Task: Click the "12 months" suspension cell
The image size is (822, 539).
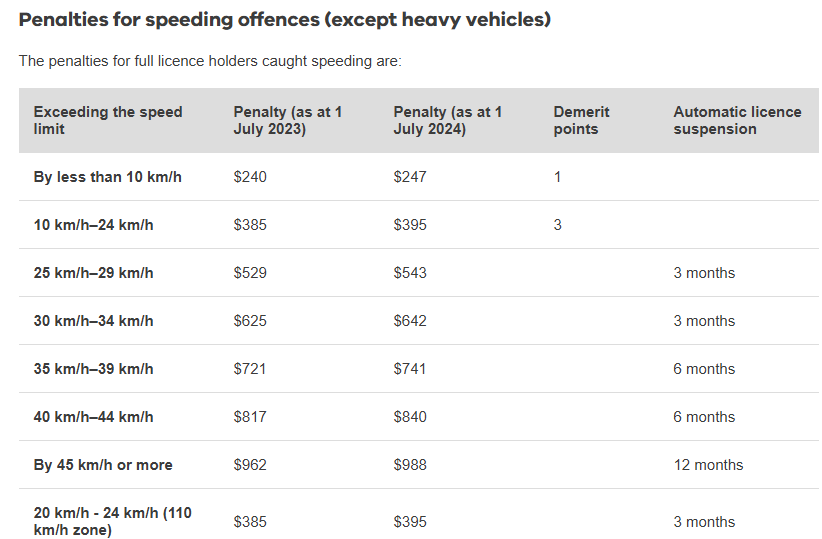Action: (708, 465)
